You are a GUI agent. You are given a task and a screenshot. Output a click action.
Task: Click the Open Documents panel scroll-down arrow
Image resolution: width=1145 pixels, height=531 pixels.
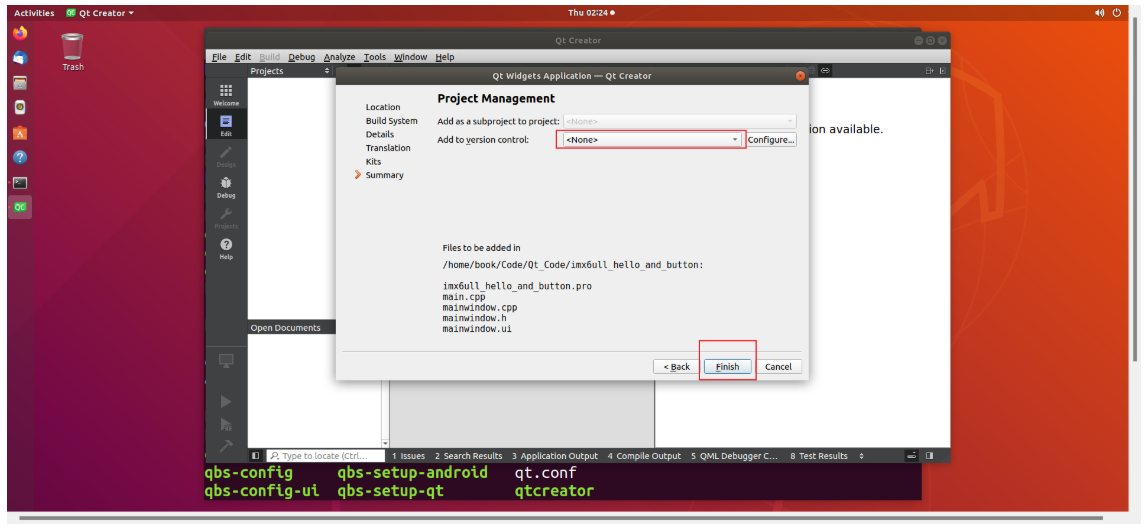tap(386, 443)
